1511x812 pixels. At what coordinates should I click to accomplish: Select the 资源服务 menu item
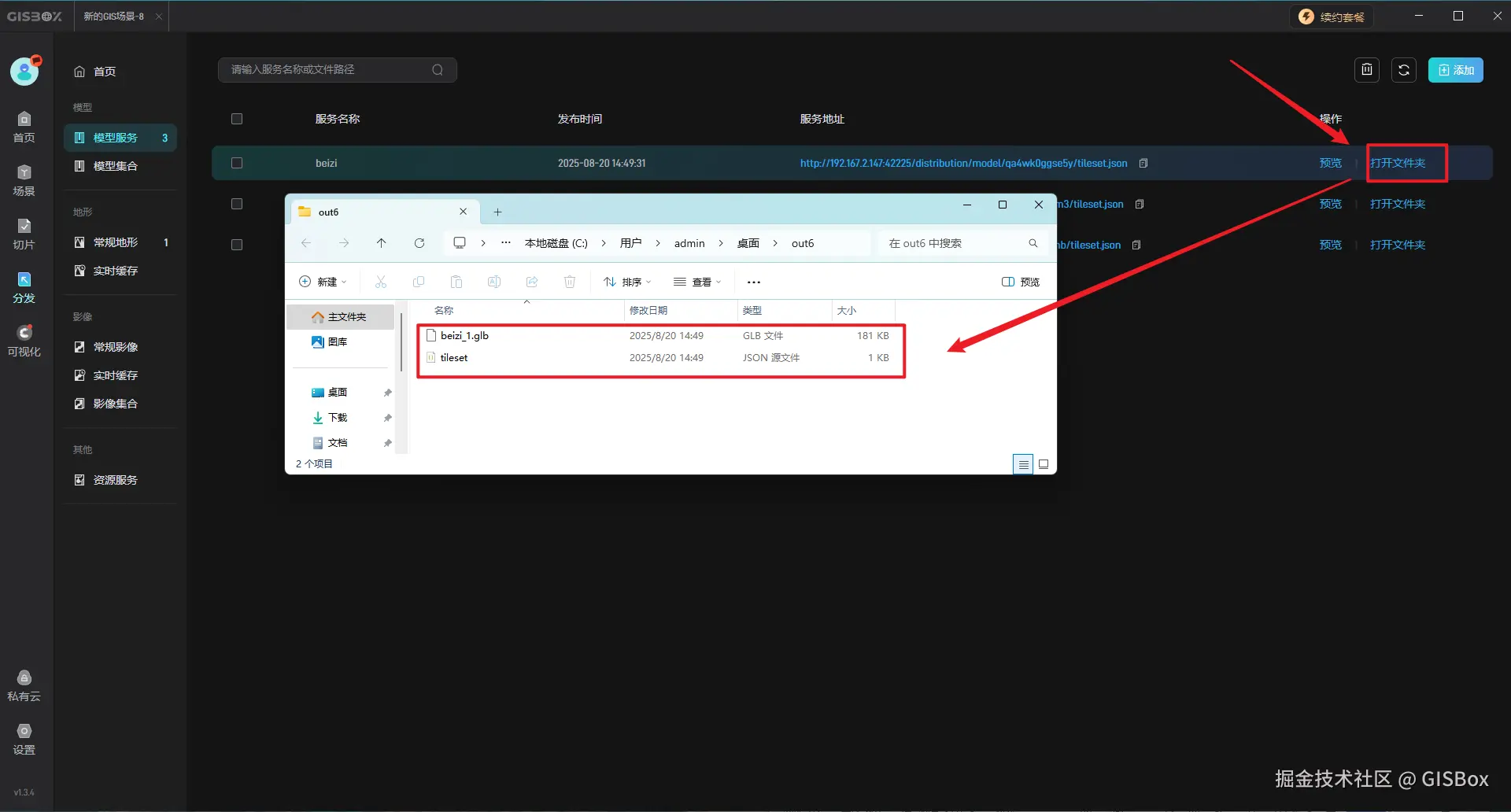(120, 480)
